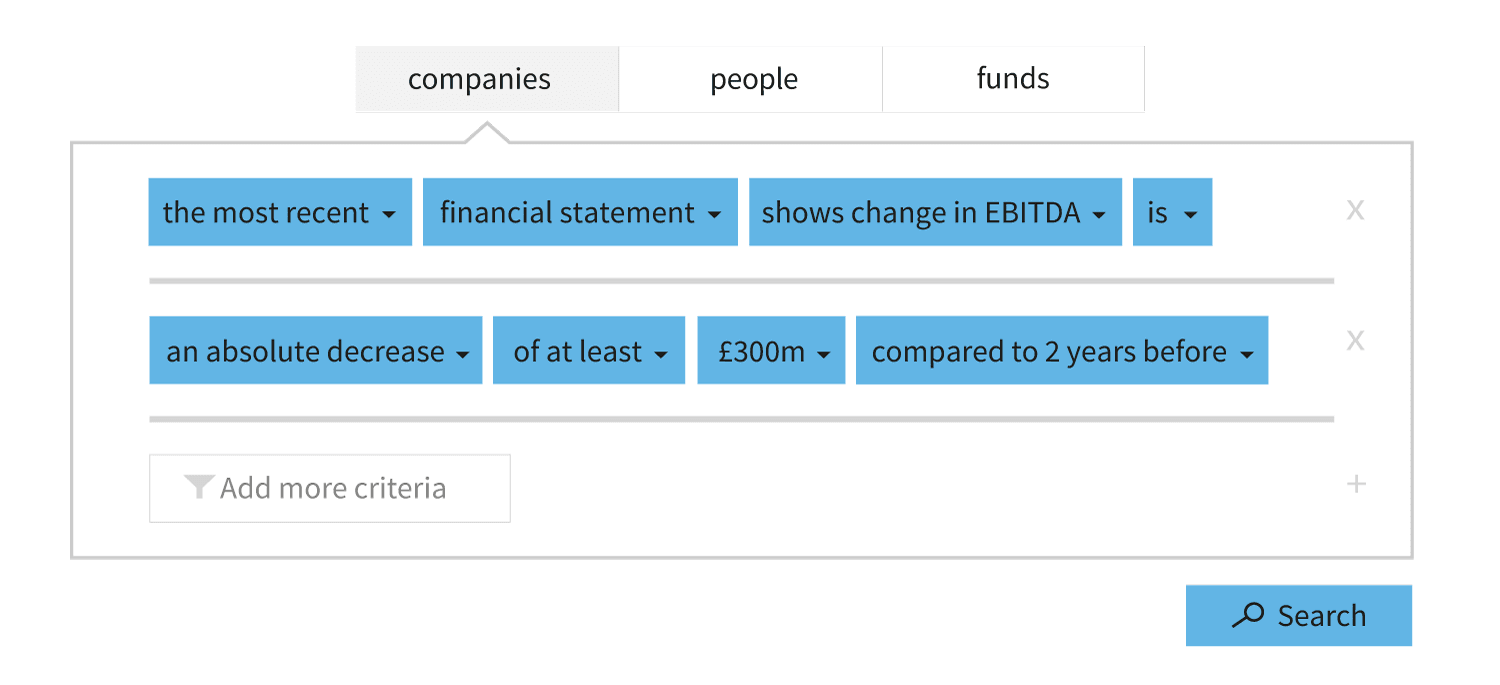
Task: Change the 'is' operator chip
Action: click(1172, 212)
